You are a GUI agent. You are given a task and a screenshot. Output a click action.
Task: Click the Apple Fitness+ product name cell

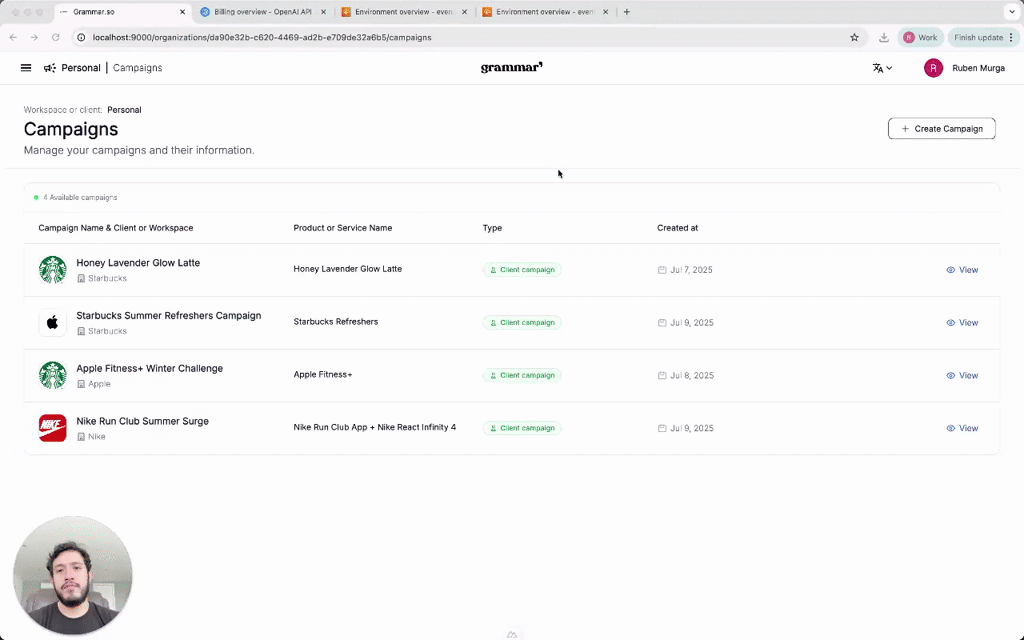(323, 374)
